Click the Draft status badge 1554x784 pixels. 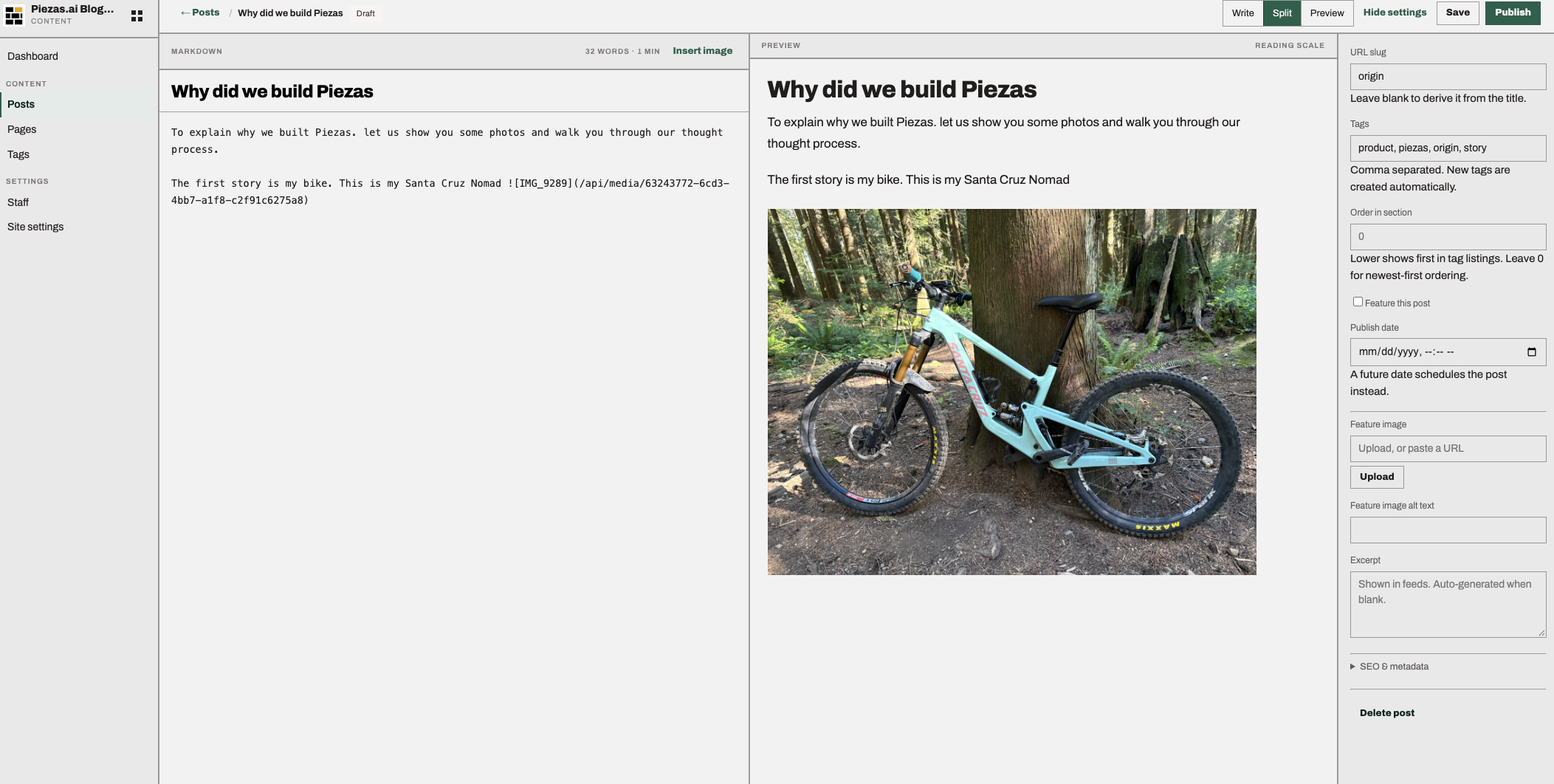click(x=365, y=13)
